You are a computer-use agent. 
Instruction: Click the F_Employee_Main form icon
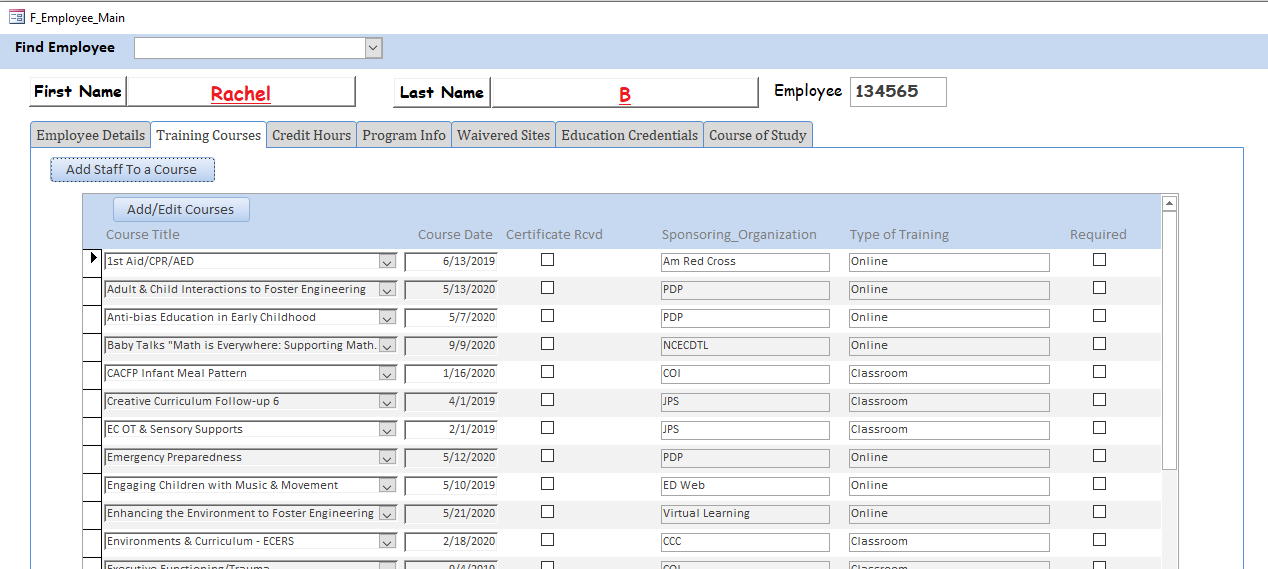(x=17, y=17)
